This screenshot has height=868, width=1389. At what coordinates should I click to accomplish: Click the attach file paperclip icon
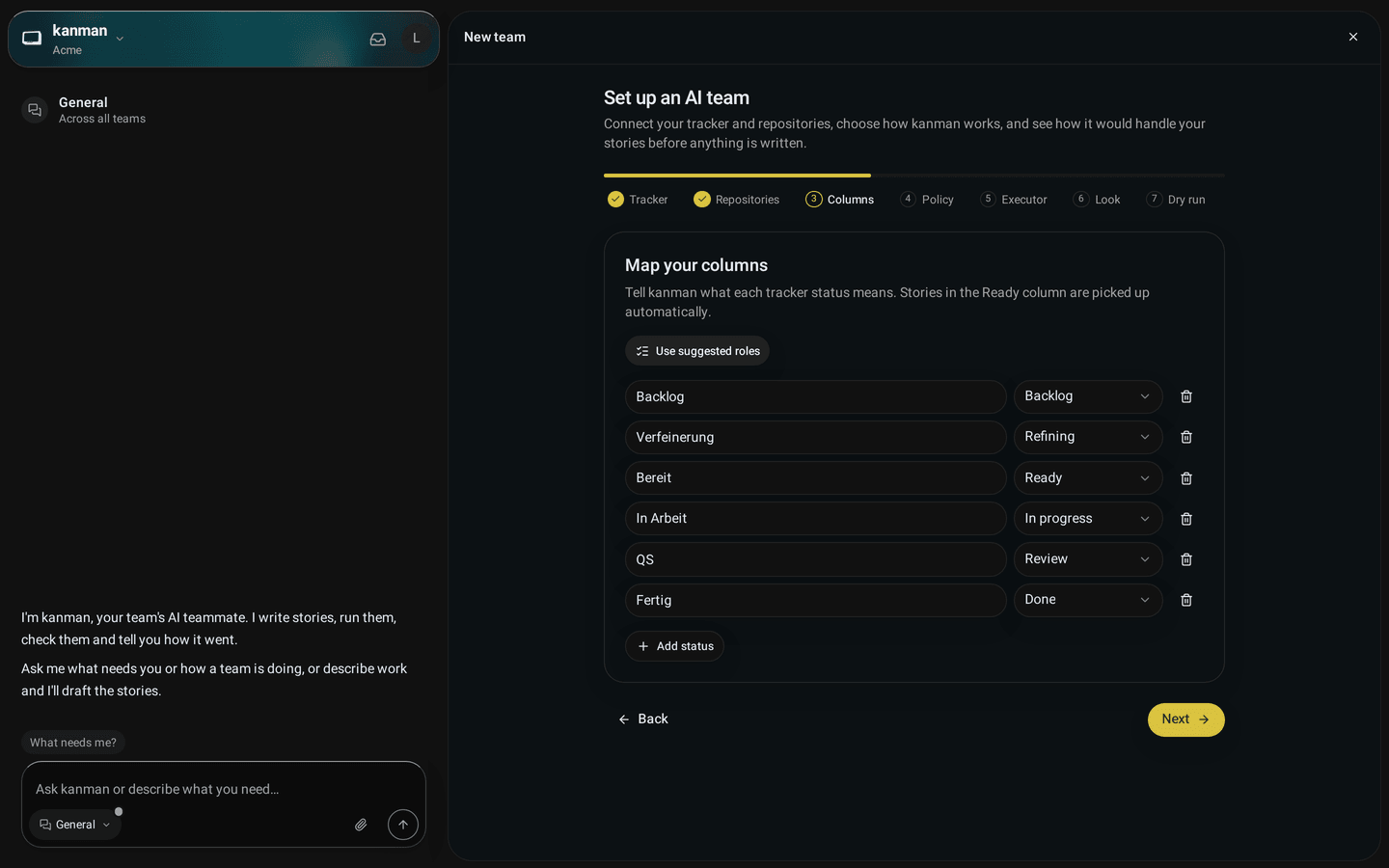[361, 825]
